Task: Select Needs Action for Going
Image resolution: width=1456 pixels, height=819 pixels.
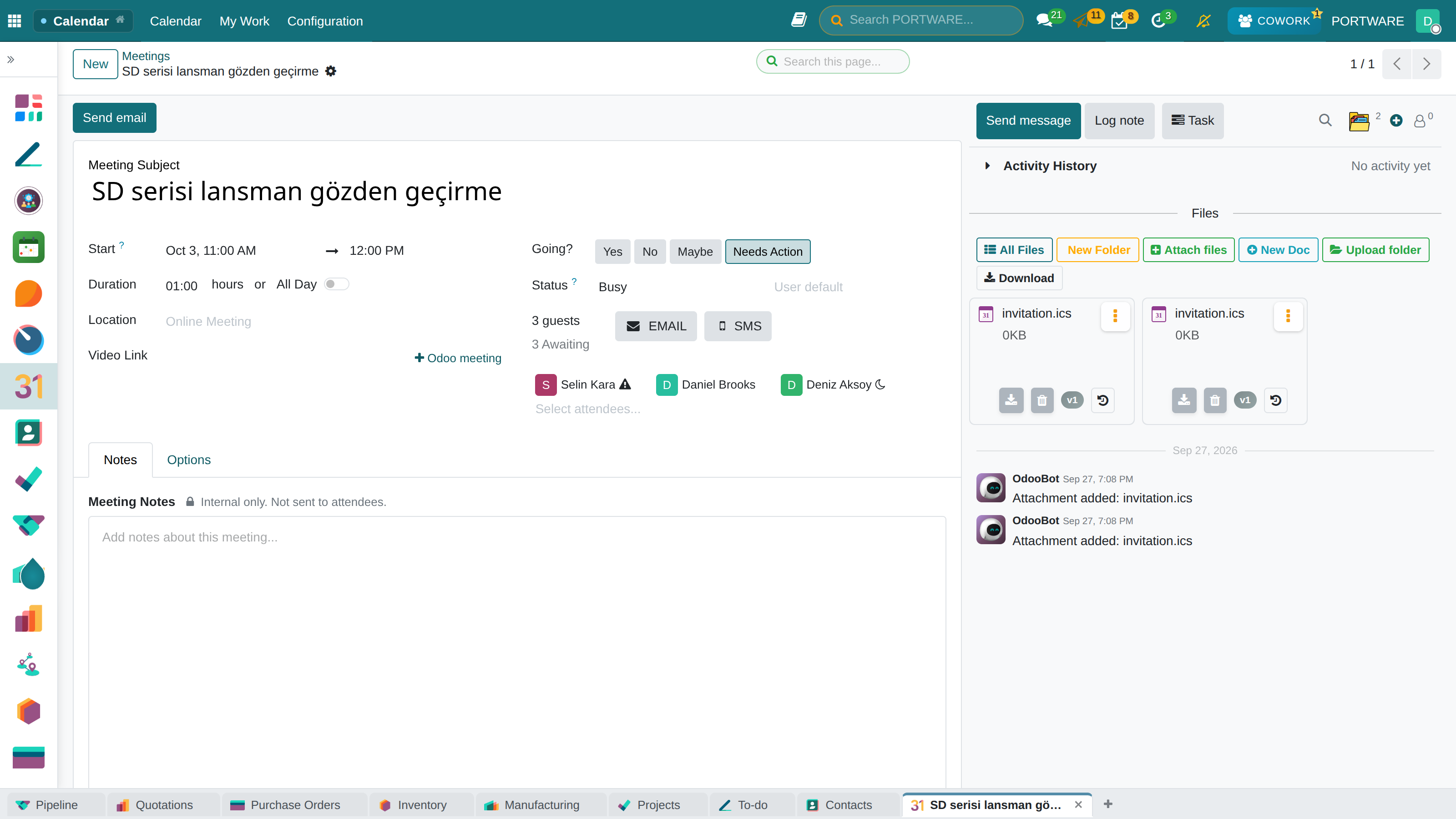Action: point(767,252)
